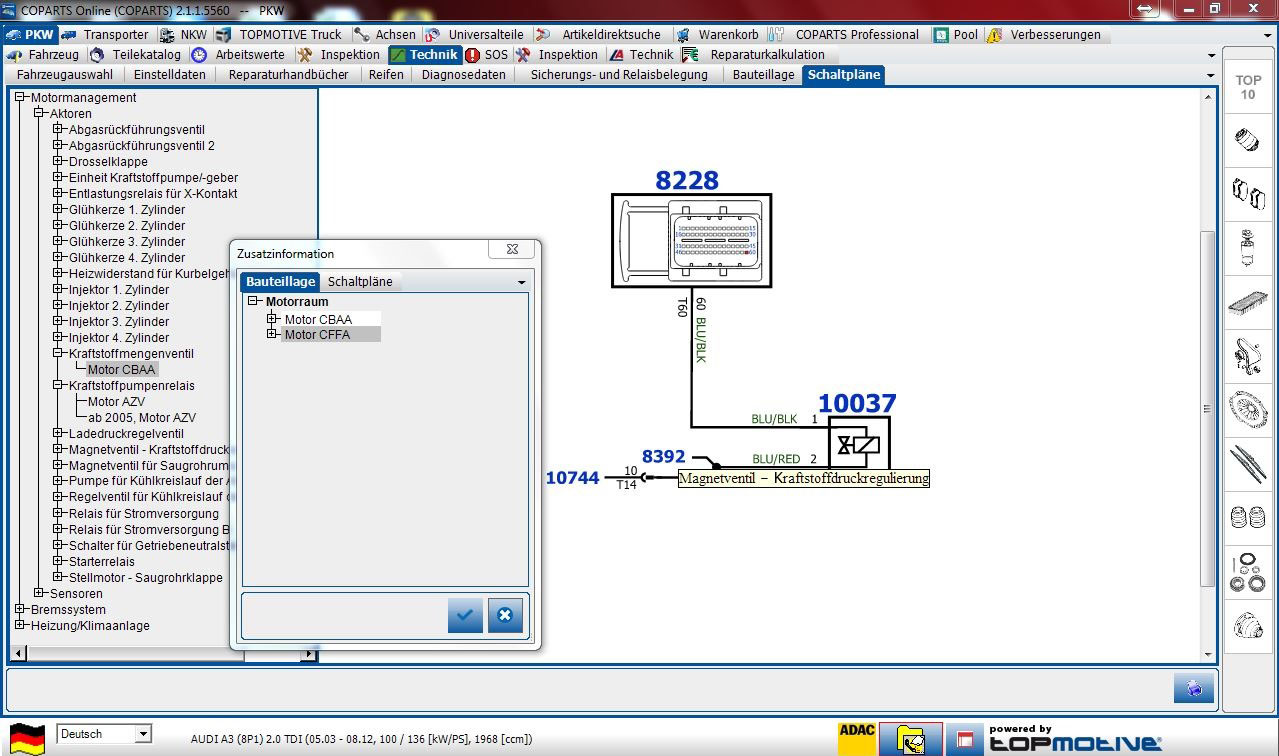This screenshot has height=756, width=1279.
Task: Expand Motor CBAA in dialog tree
Action: point(271,319)
